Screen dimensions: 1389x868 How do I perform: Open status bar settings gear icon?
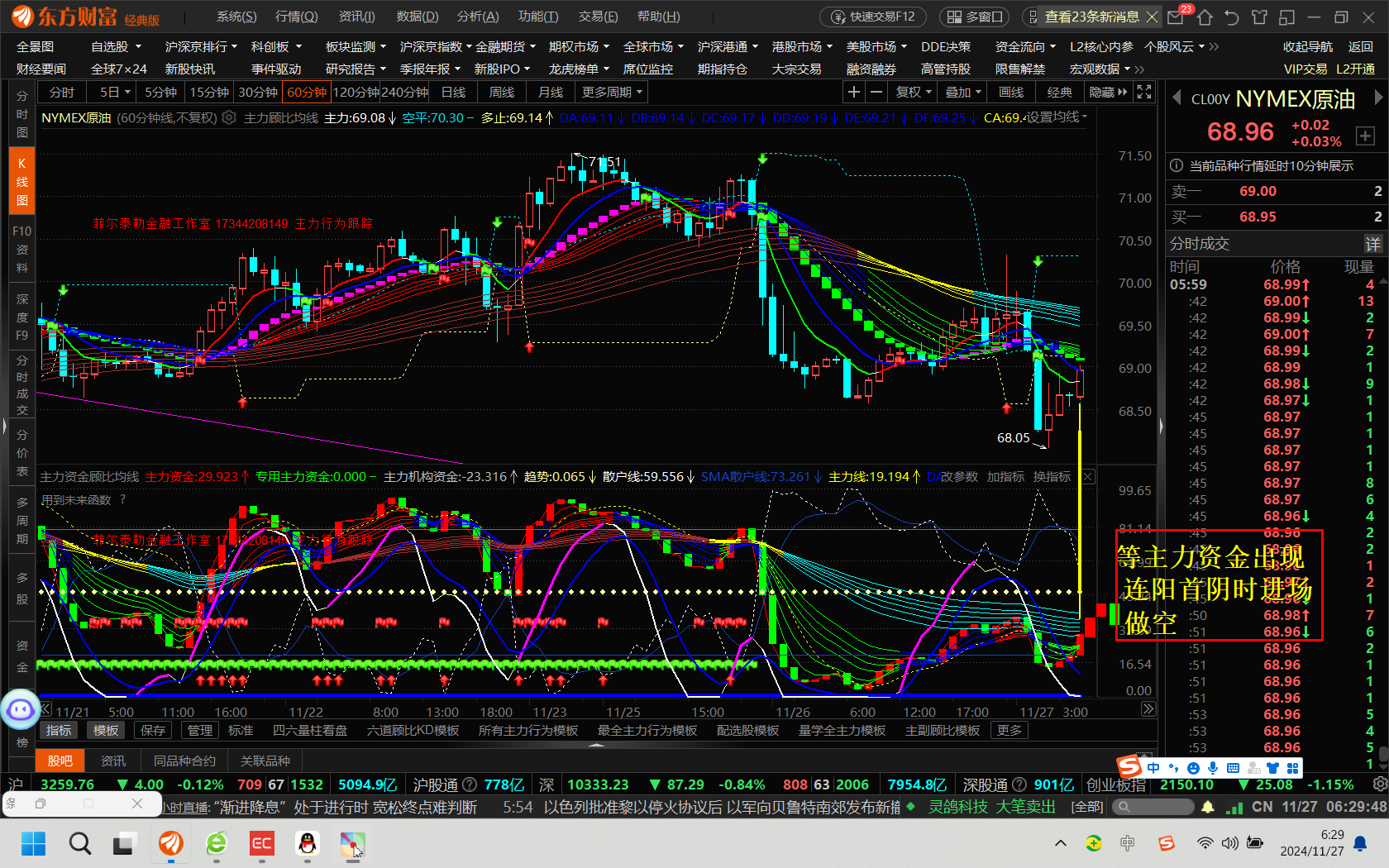[x=1379, y=784]
